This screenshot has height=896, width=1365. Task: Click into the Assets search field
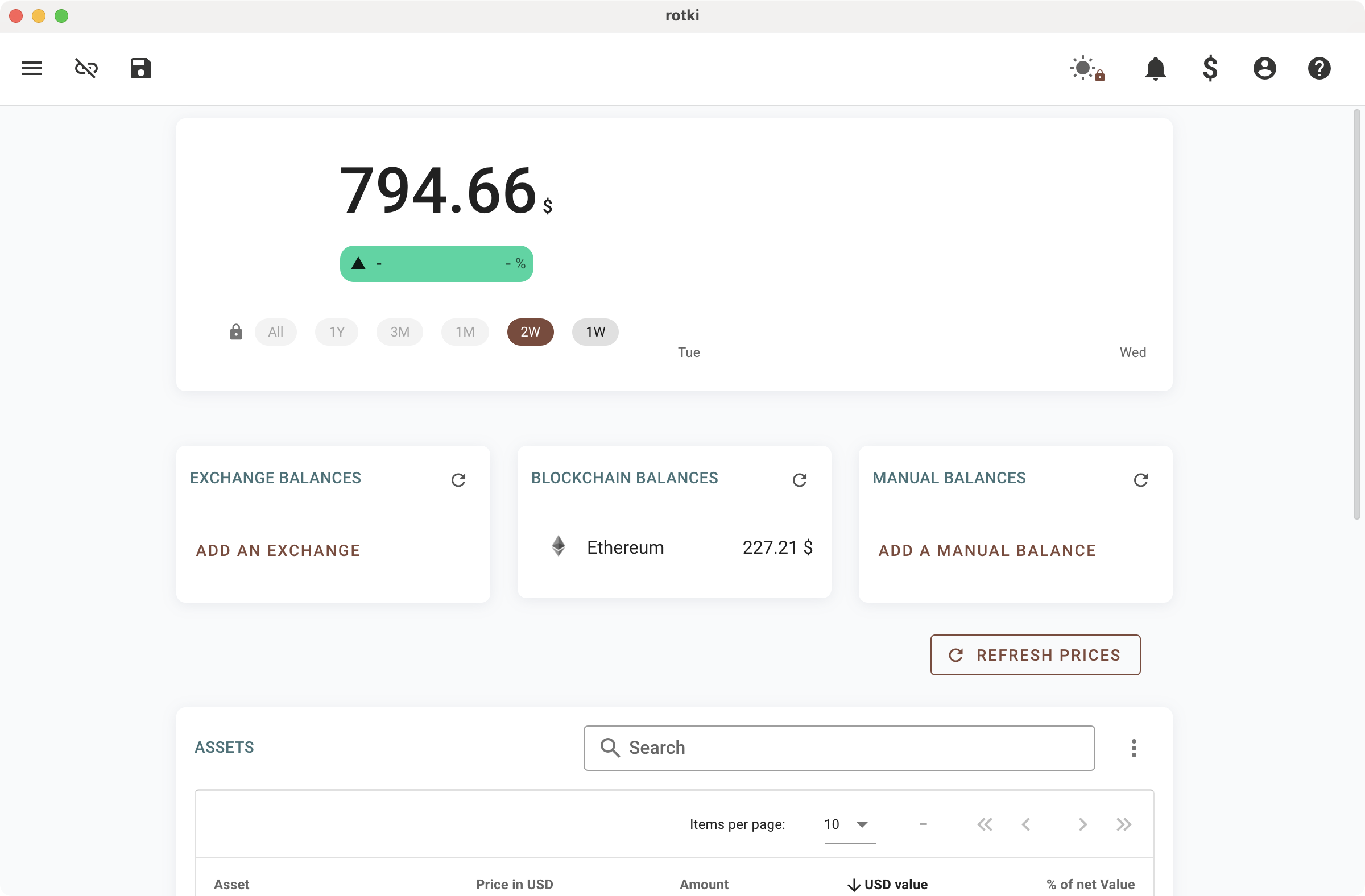839,748
